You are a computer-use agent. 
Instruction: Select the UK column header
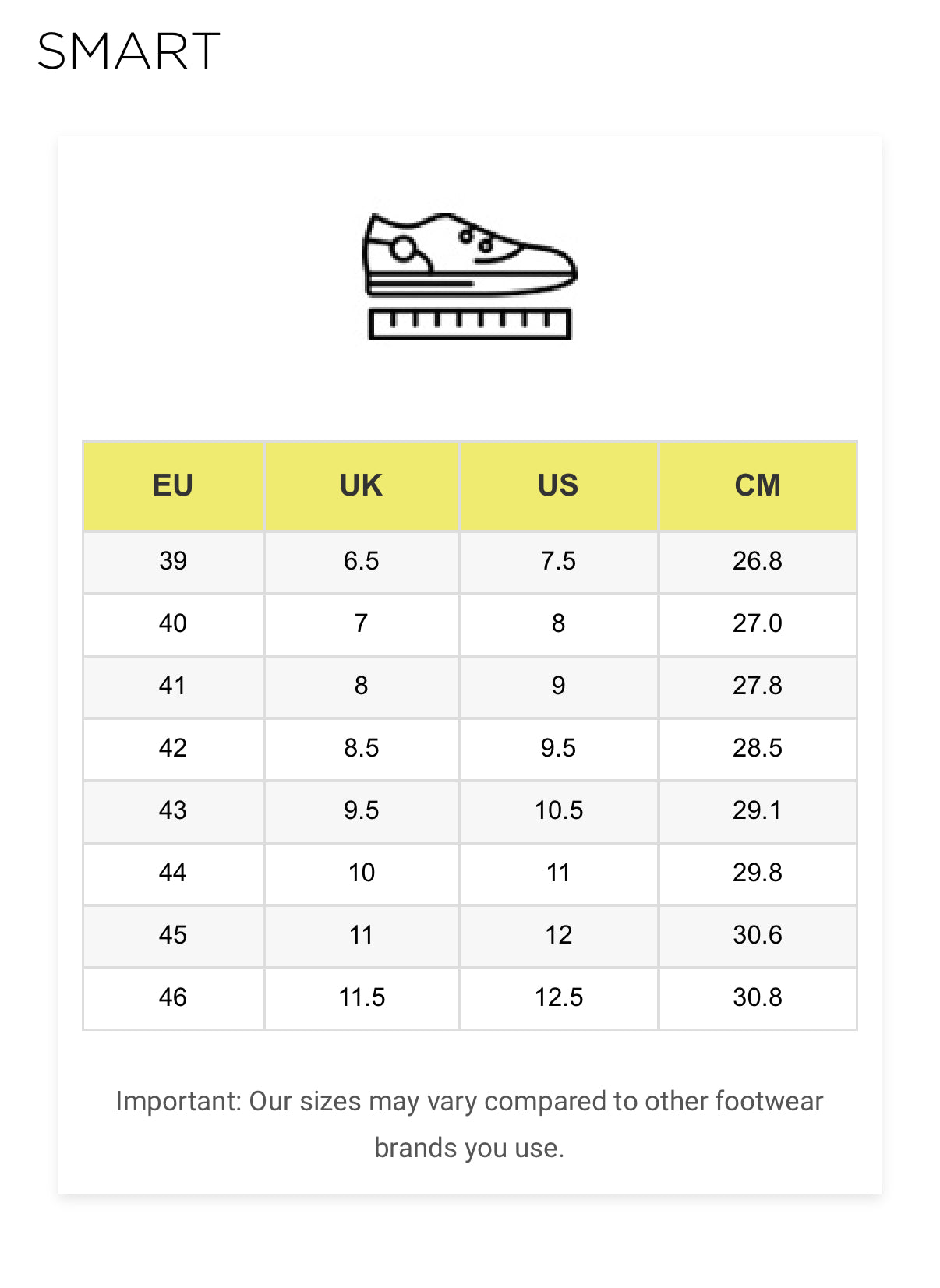coord(361,485)
